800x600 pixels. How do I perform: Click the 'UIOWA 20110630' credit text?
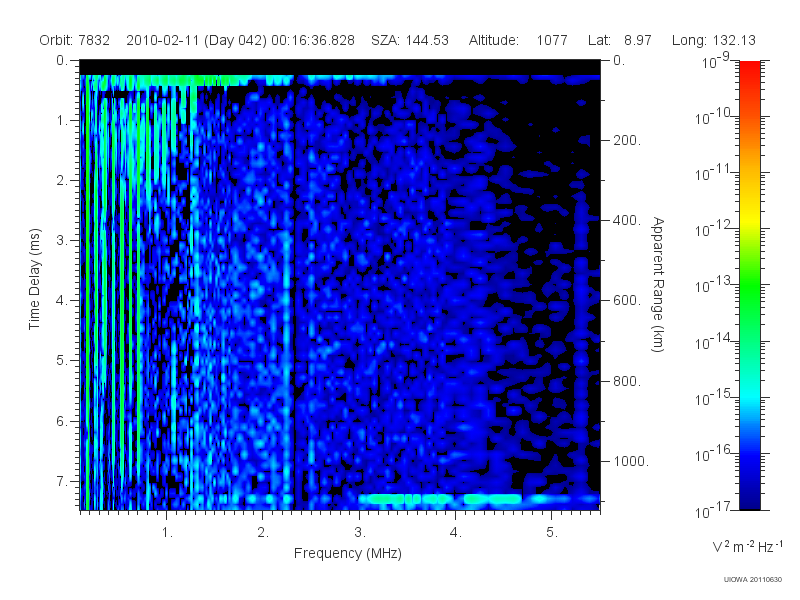pyautogui.click(x=753, y=579)
